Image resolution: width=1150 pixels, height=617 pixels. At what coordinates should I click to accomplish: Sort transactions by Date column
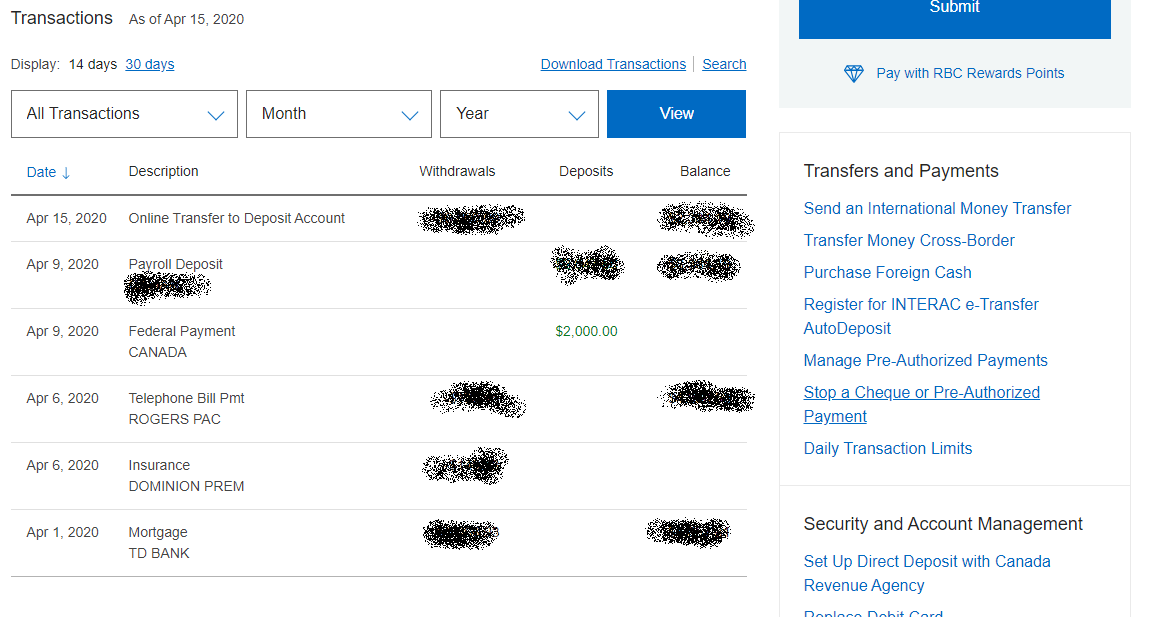(x=48, y=172)
